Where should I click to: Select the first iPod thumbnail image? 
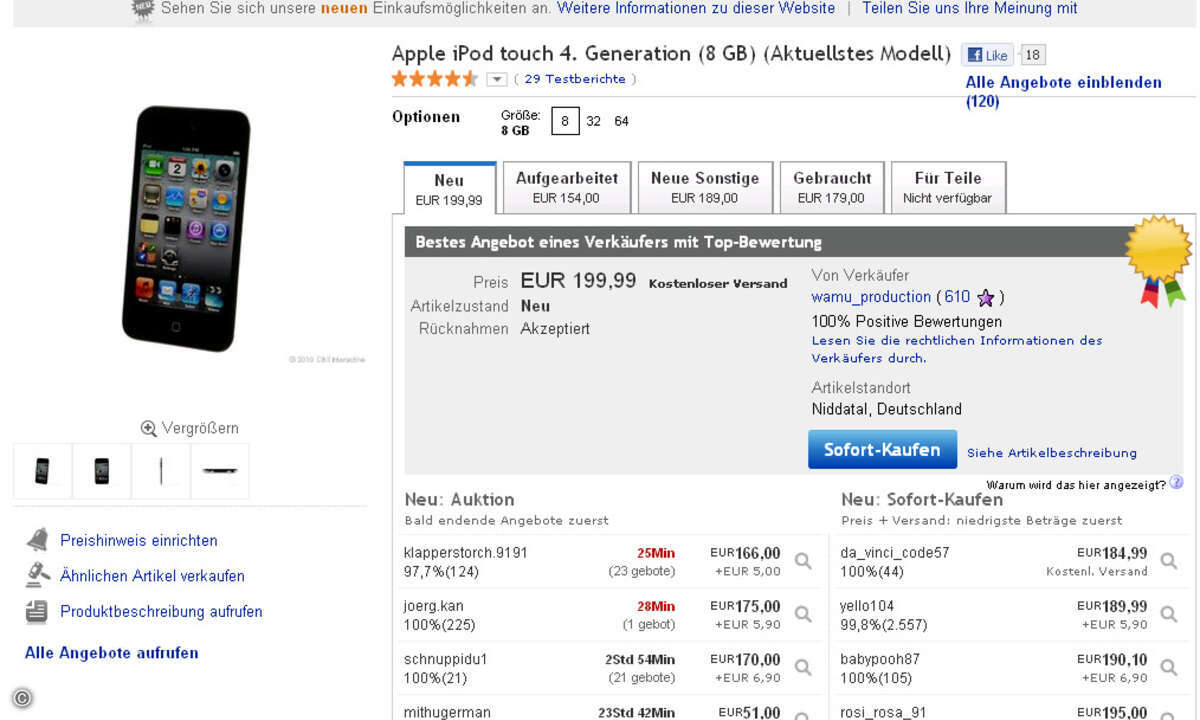42,471
